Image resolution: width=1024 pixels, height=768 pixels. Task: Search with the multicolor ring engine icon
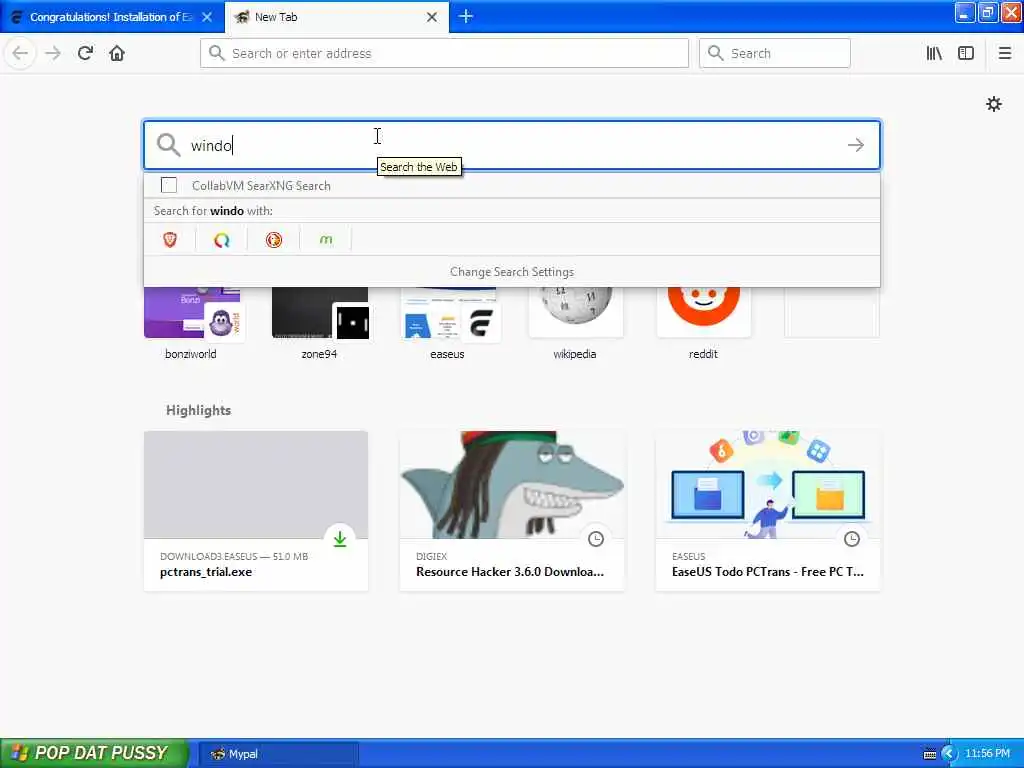222,240
